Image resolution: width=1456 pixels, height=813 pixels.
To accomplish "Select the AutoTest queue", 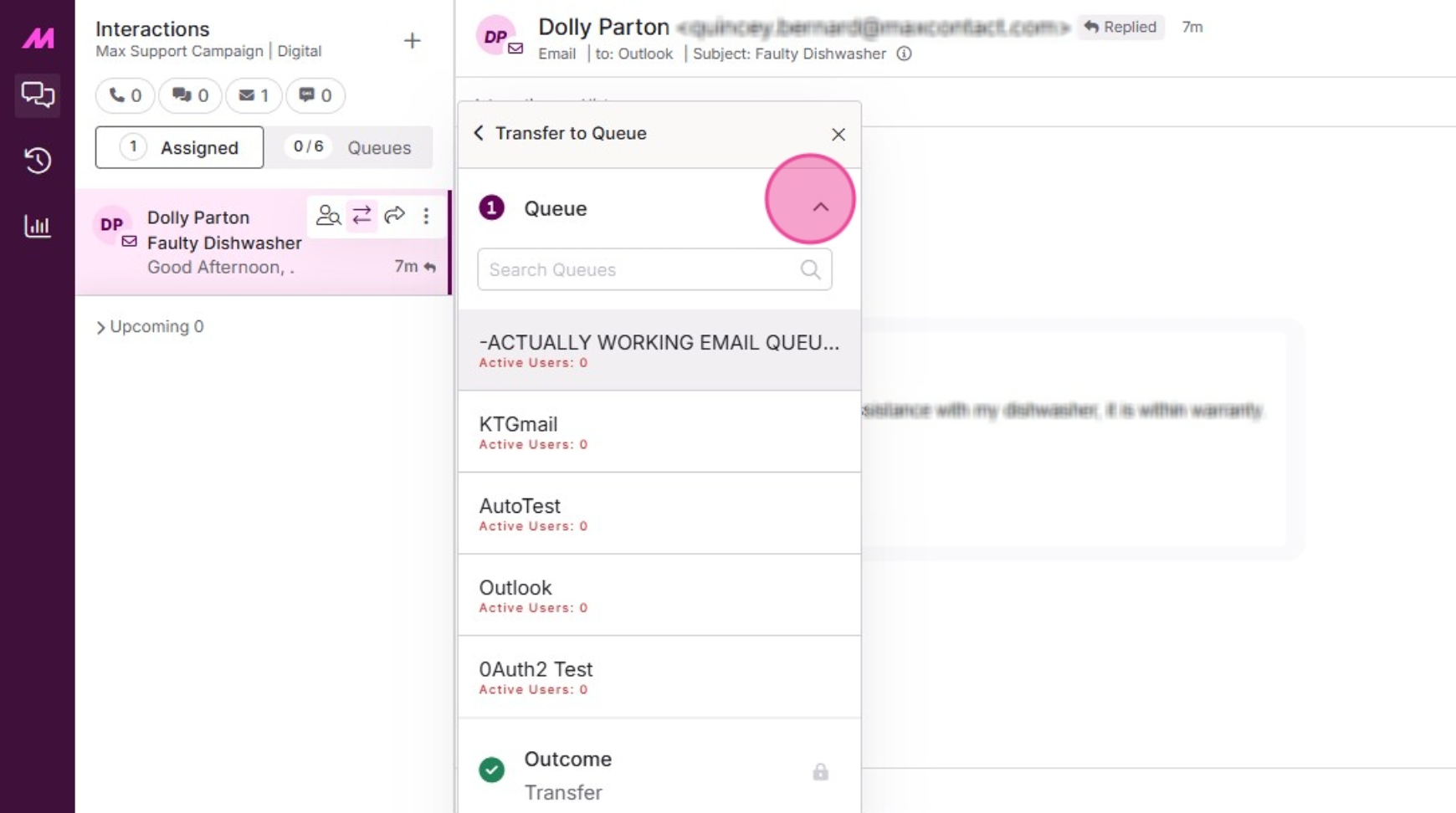I will (x=659, y=514).
